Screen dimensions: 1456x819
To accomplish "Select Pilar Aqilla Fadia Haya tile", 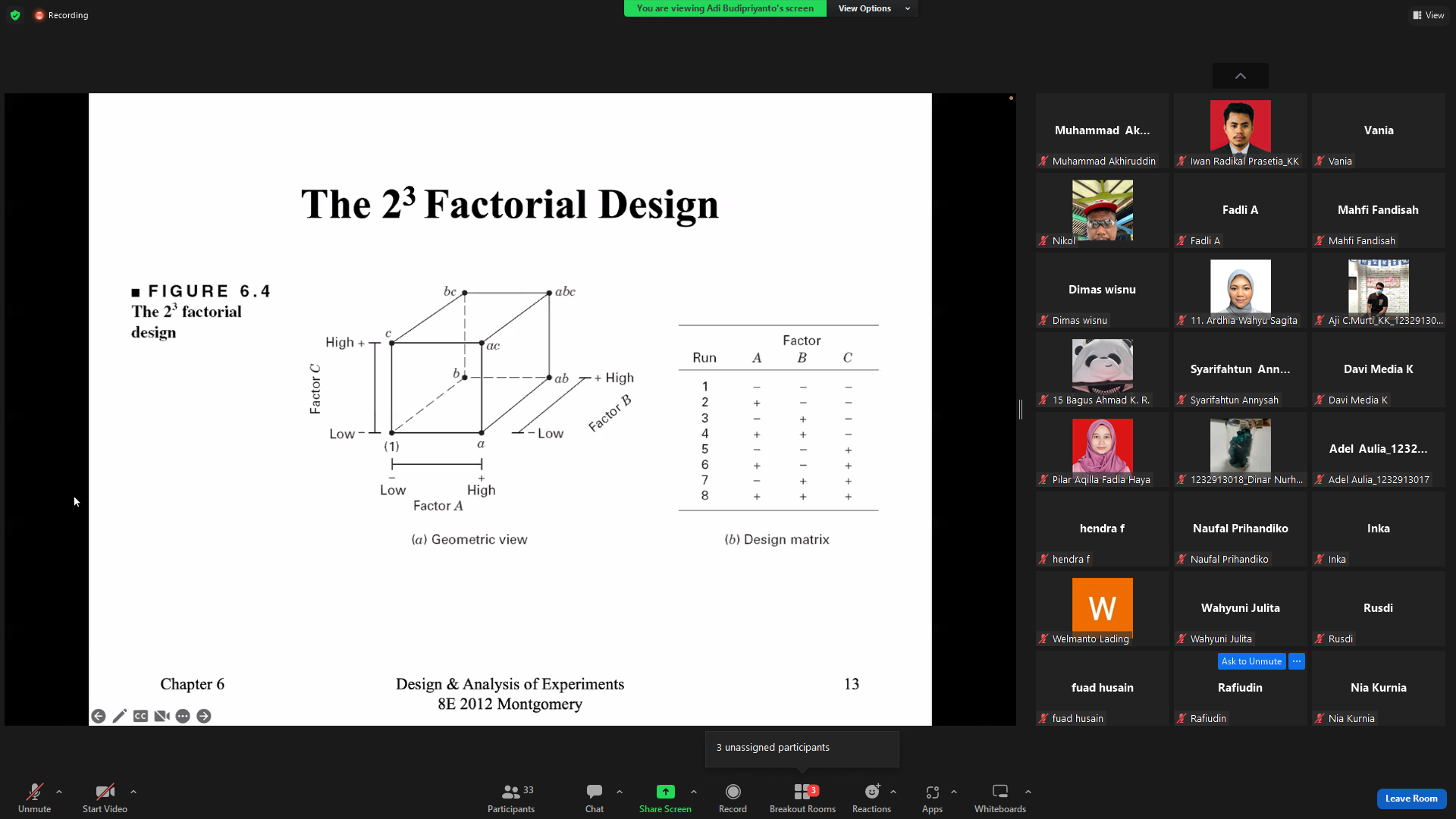I will (x=1103, y=450).
